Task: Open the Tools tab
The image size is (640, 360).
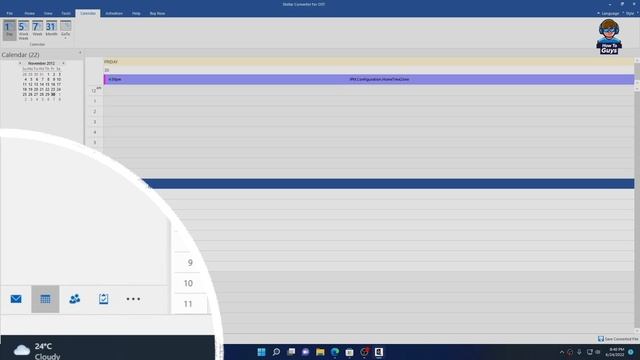Action: 66,13
